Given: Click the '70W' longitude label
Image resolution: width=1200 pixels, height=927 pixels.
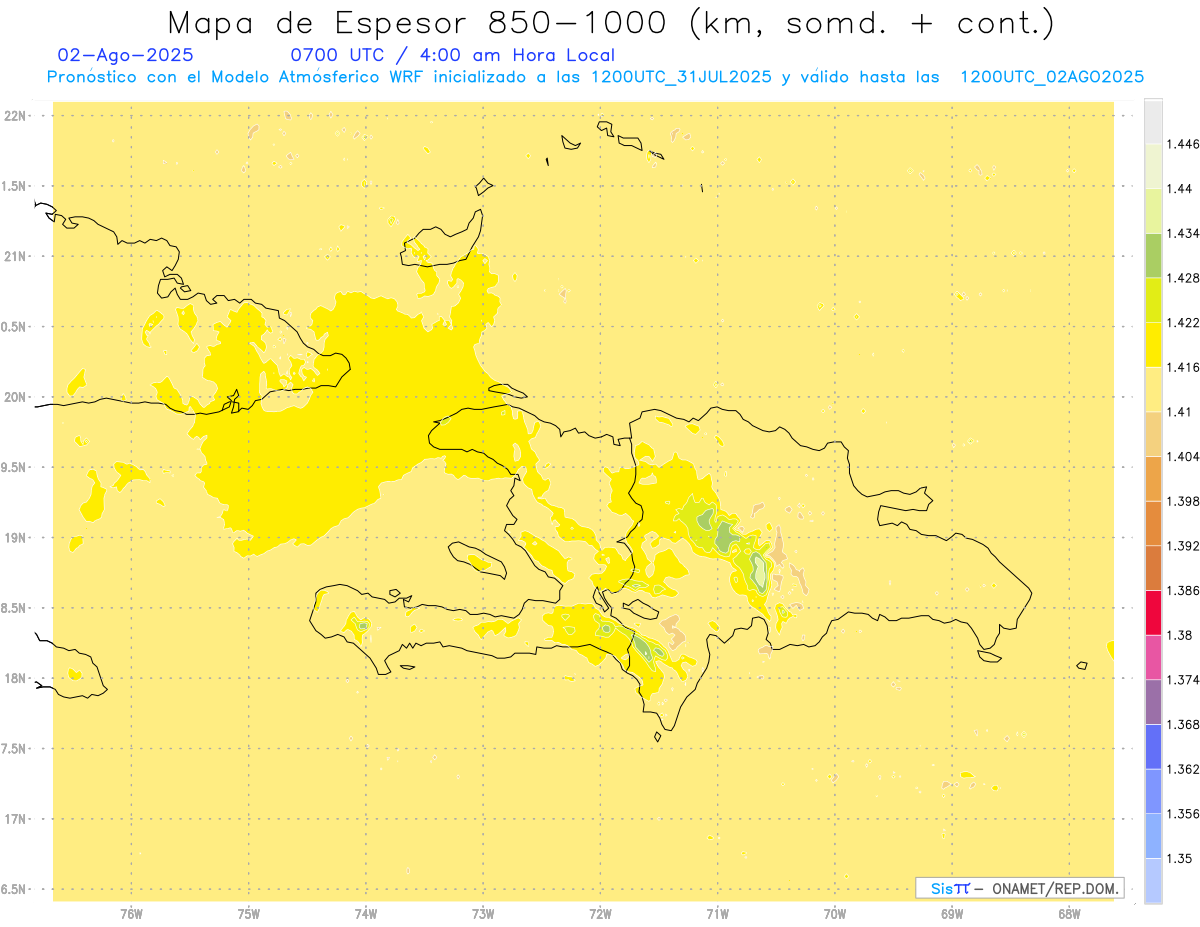Looking at the screenshot, I should pyautogui.click(x=835, y=914).
